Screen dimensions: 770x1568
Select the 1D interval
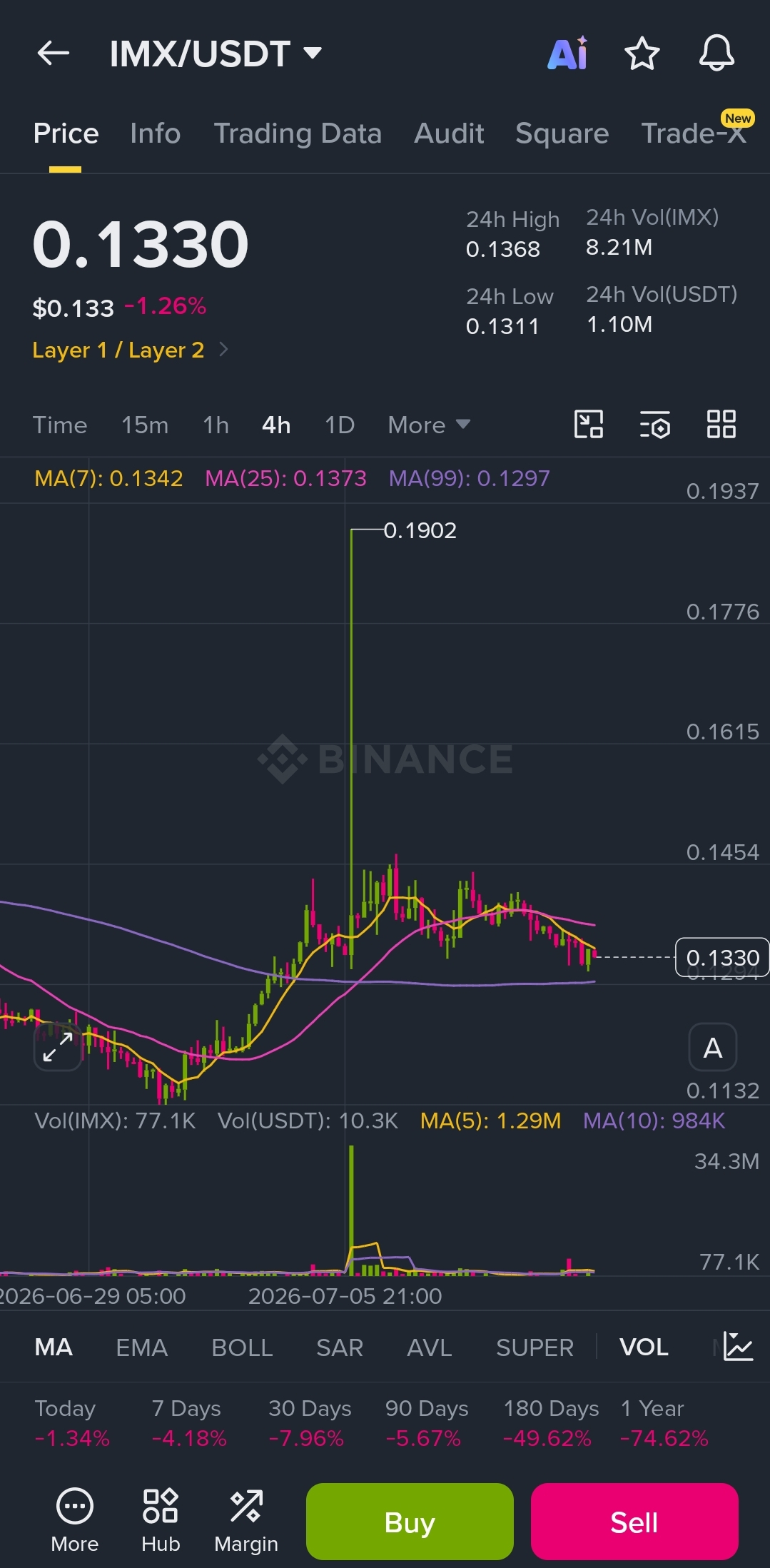tap(340, 425)
